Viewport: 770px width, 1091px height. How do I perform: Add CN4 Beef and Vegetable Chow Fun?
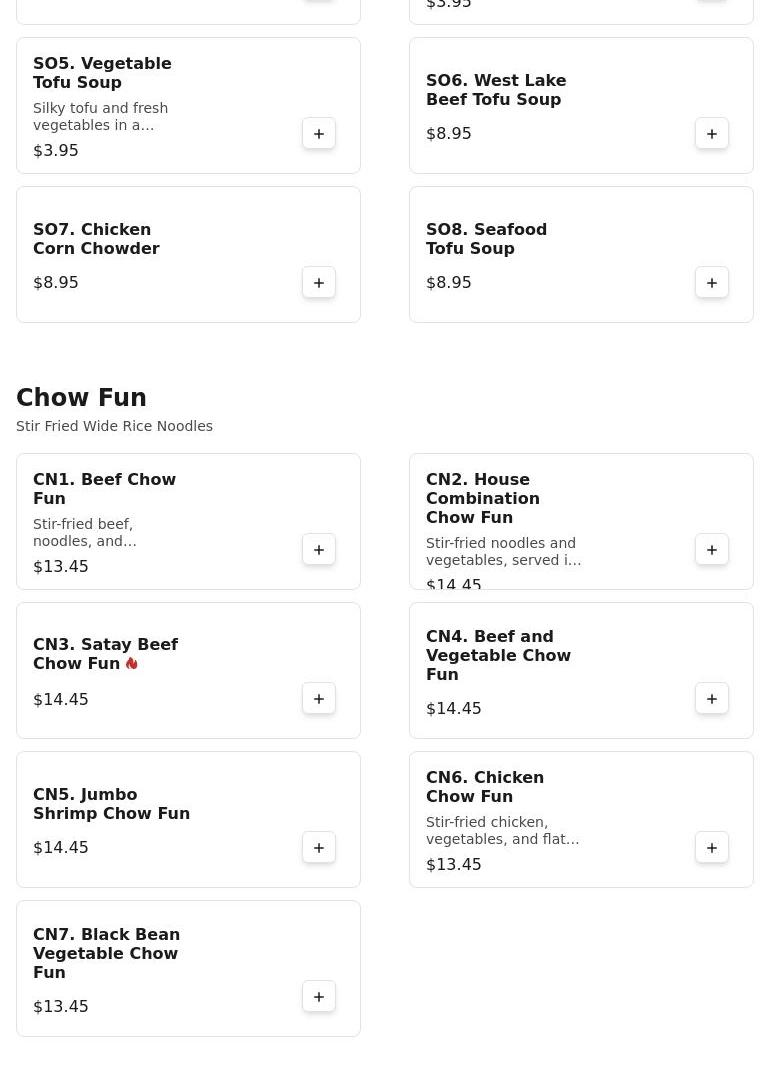712,699
